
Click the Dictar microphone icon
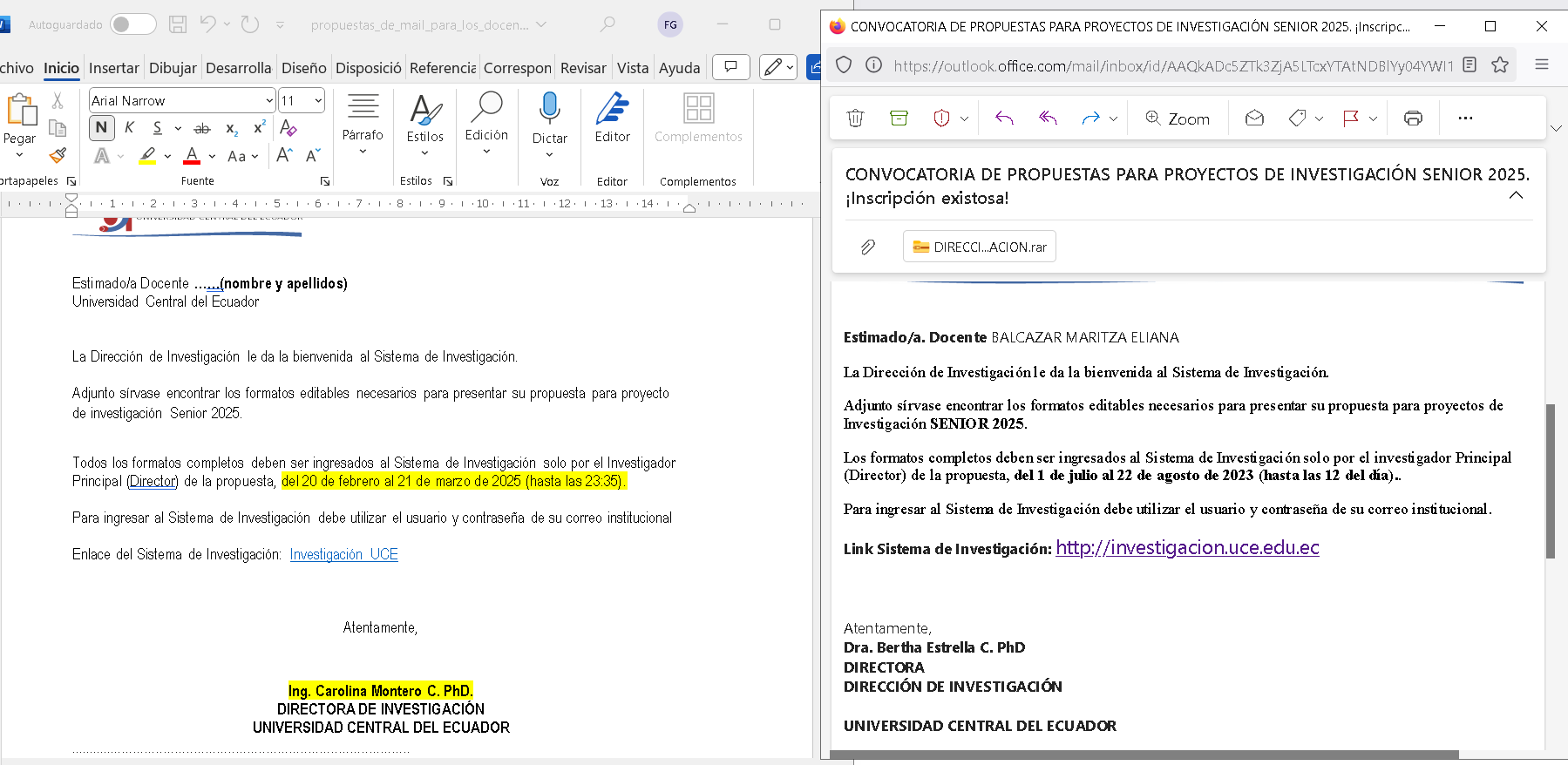(x=549, y=108)
